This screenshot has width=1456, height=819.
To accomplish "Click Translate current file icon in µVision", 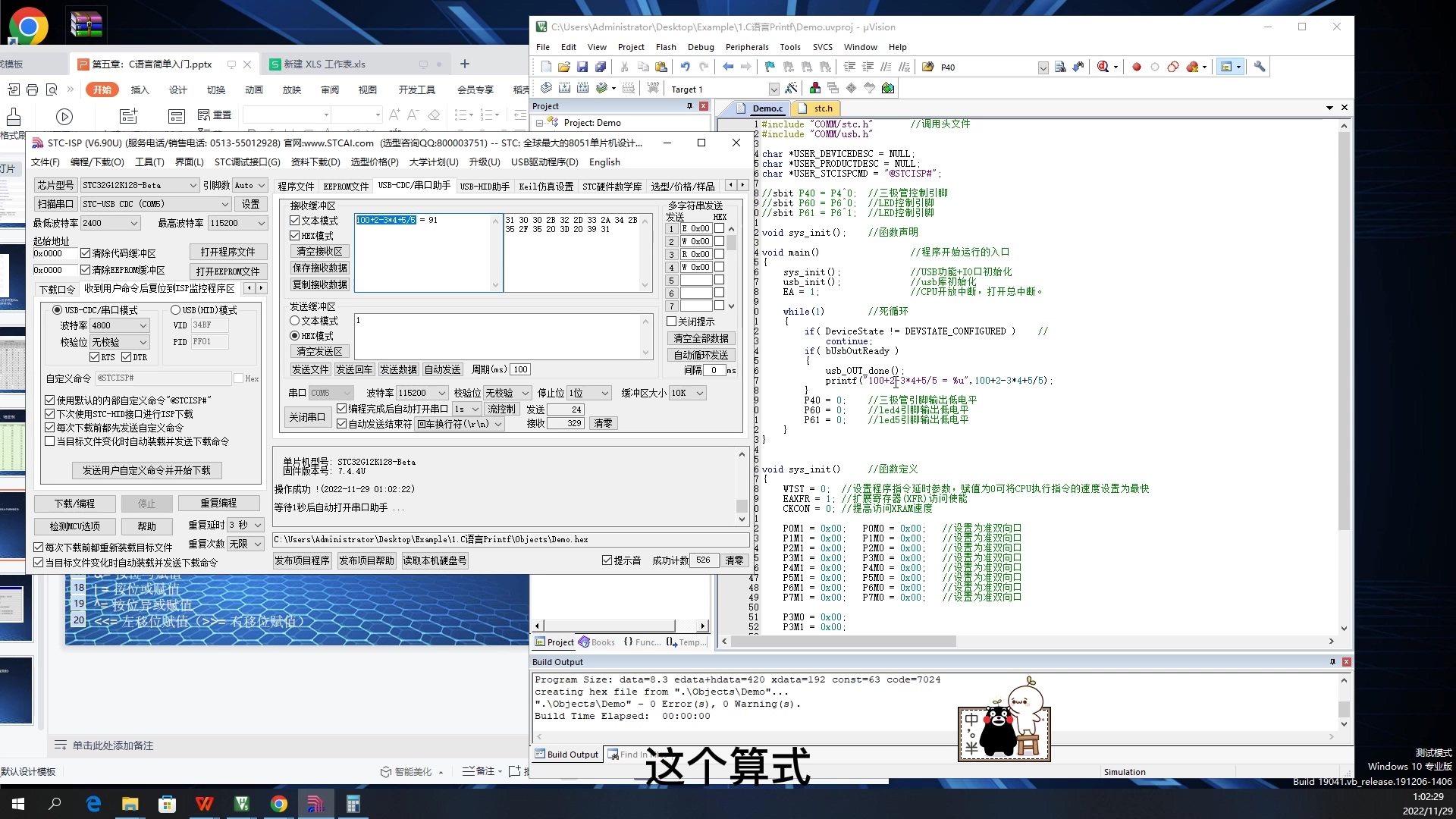I will (x=546, y=88).
